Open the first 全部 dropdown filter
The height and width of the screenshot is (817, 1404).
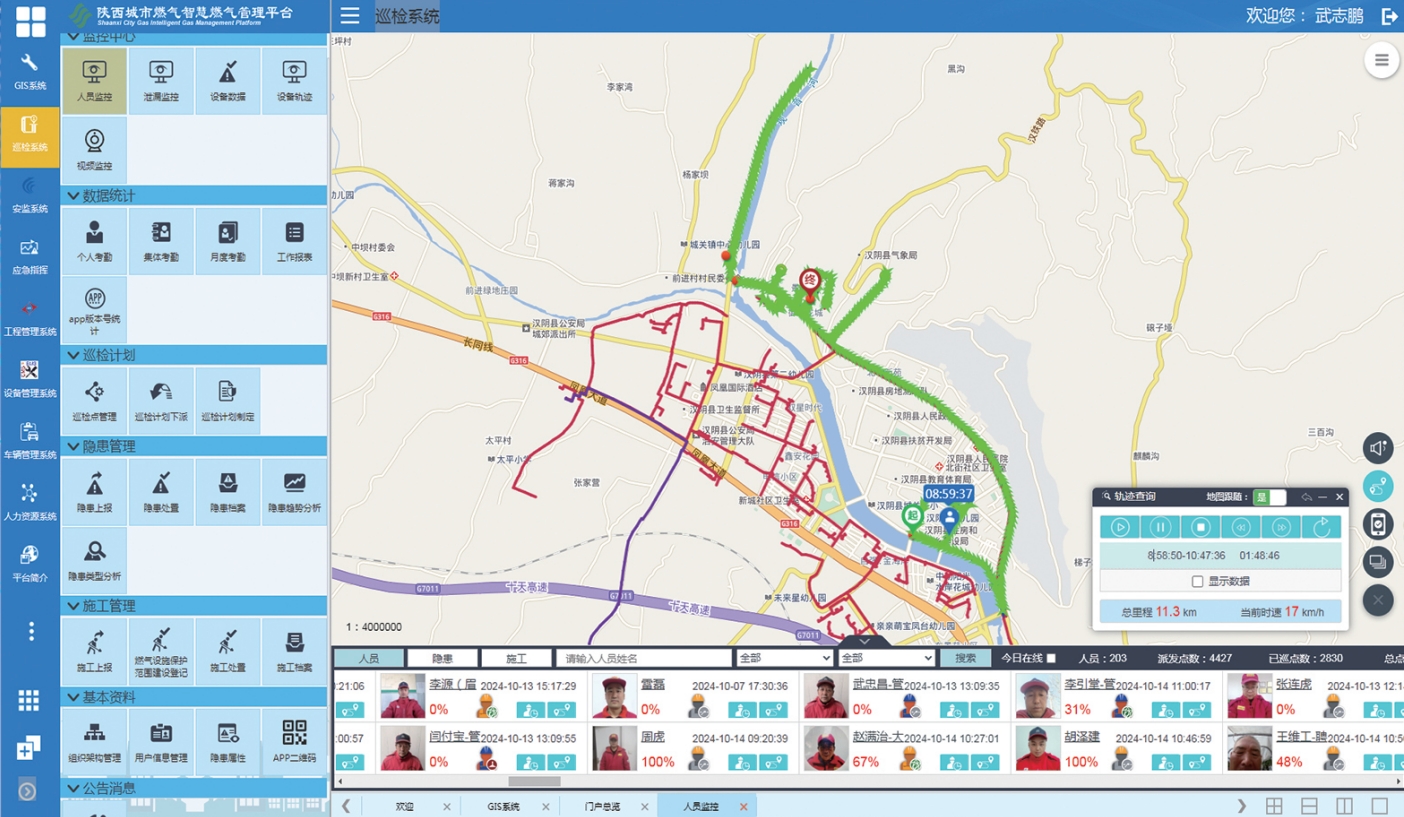(784, 658)
